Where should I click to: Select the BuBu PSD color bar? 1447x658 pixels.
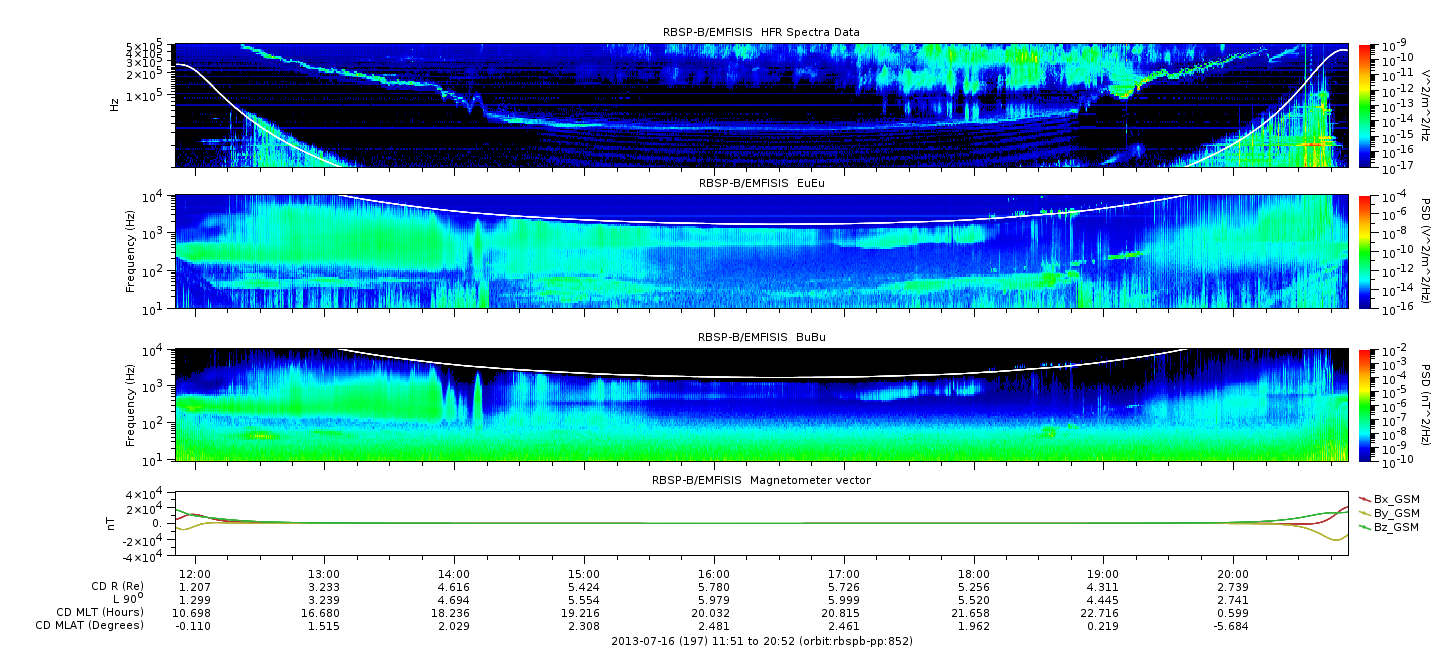1364,404
